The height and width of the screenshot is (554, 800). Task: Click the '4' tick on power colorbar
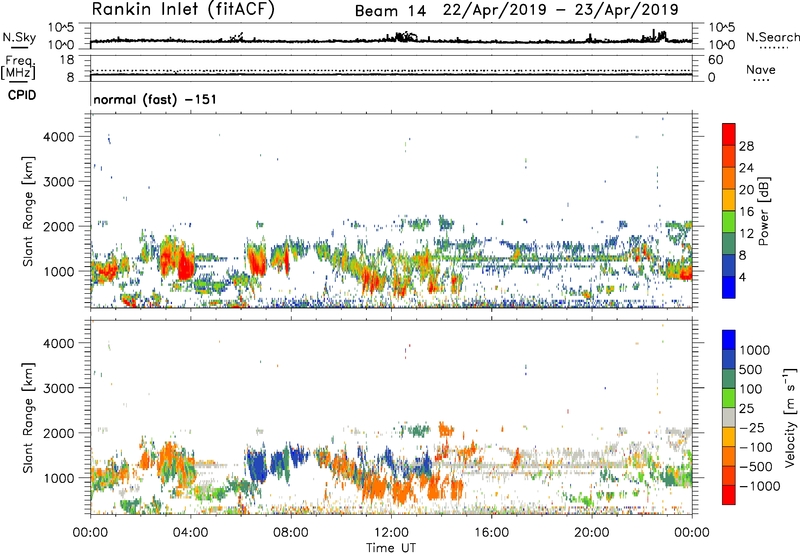742,277
